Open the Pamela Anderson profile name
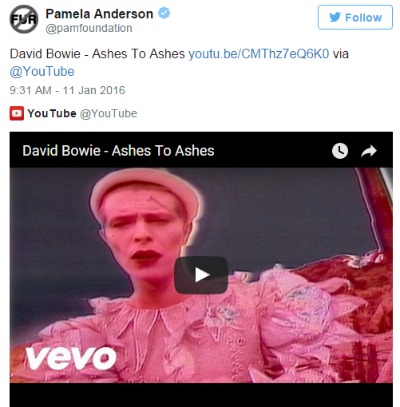The height and width of the screenshot is (407, 400). point(99,14)
